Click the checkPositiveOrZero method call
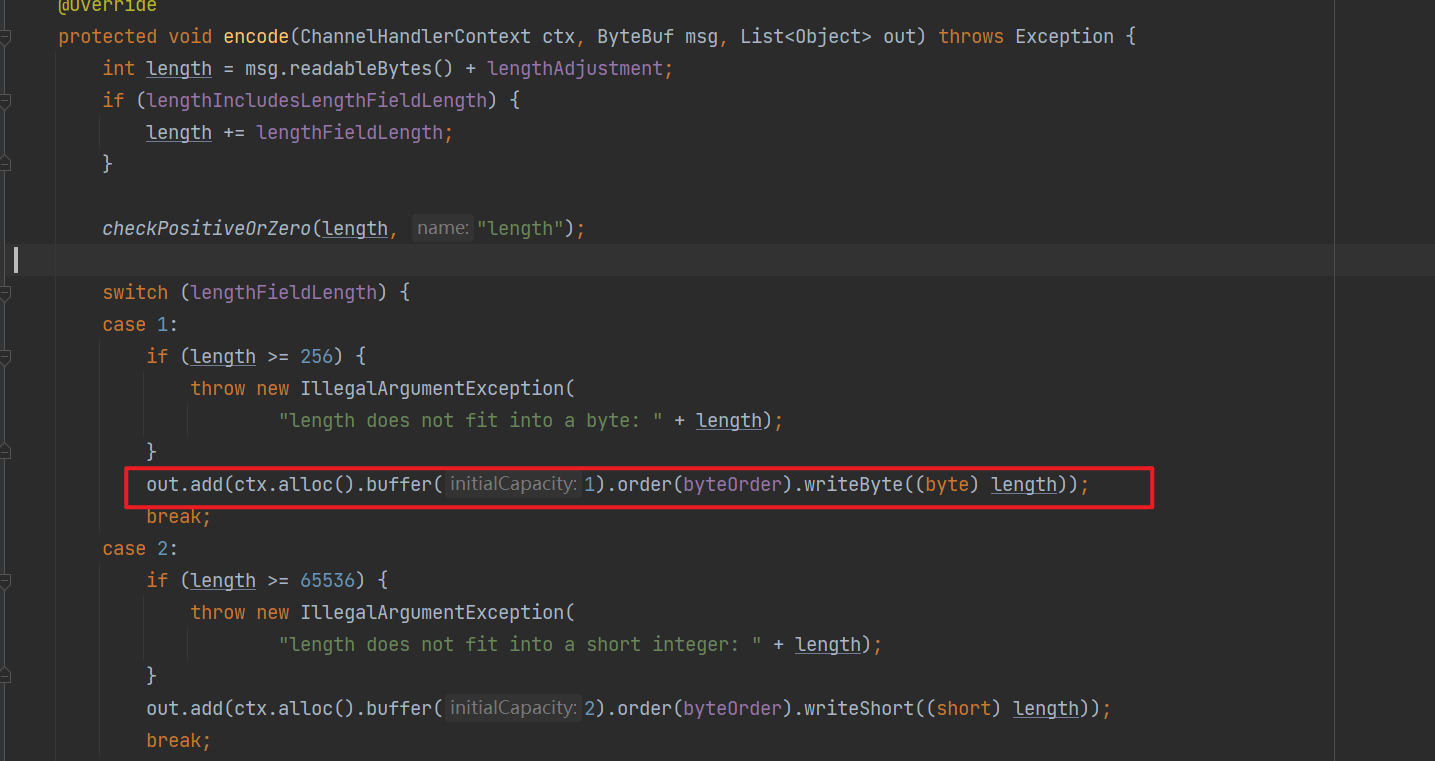This screenshot has width=1435, height=761. [x=207, y=229]
